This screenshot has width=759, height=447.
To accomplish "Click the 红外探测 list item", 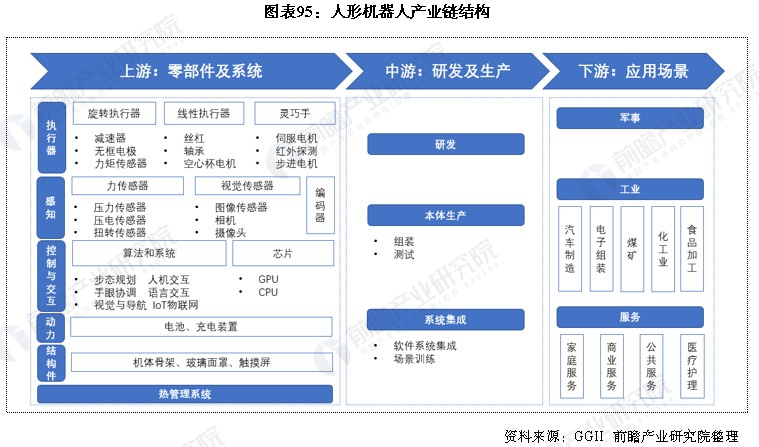I will pos(296,151).
